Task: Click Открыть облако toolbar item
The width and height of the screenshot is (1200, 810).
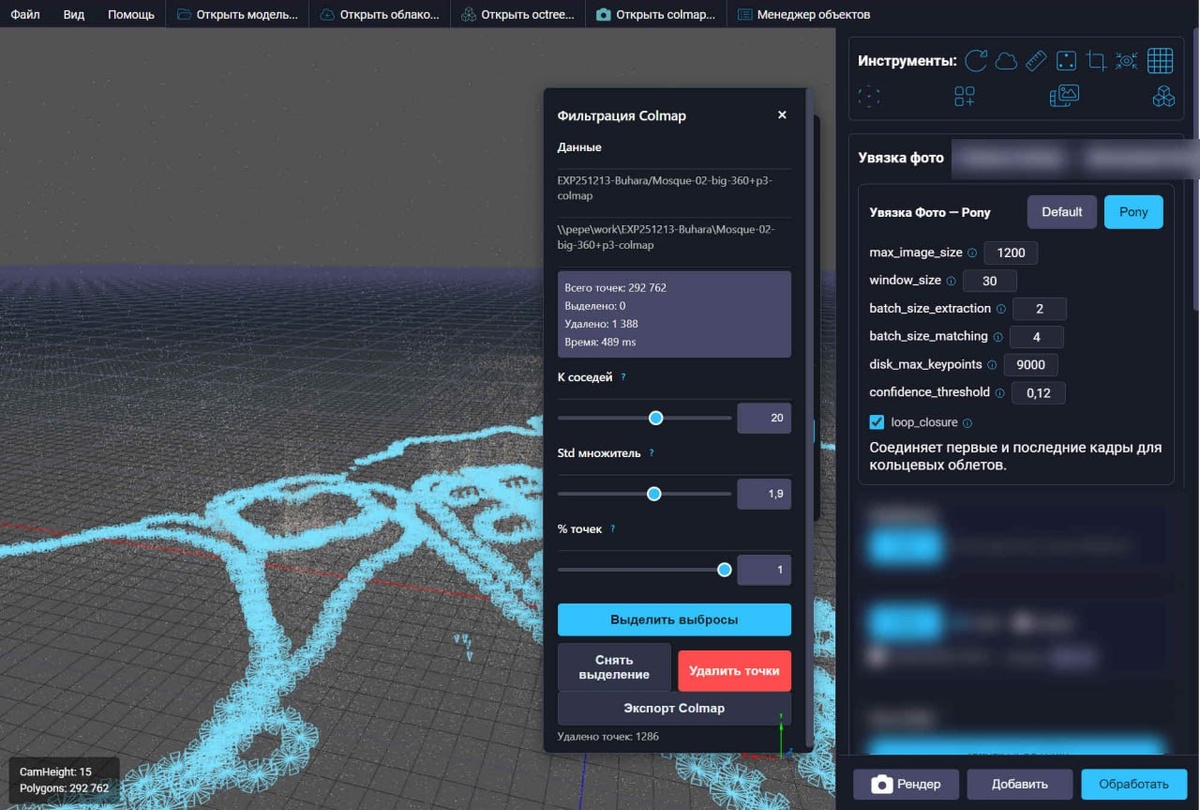Action: pyautogui.click(x=380, y=15)
